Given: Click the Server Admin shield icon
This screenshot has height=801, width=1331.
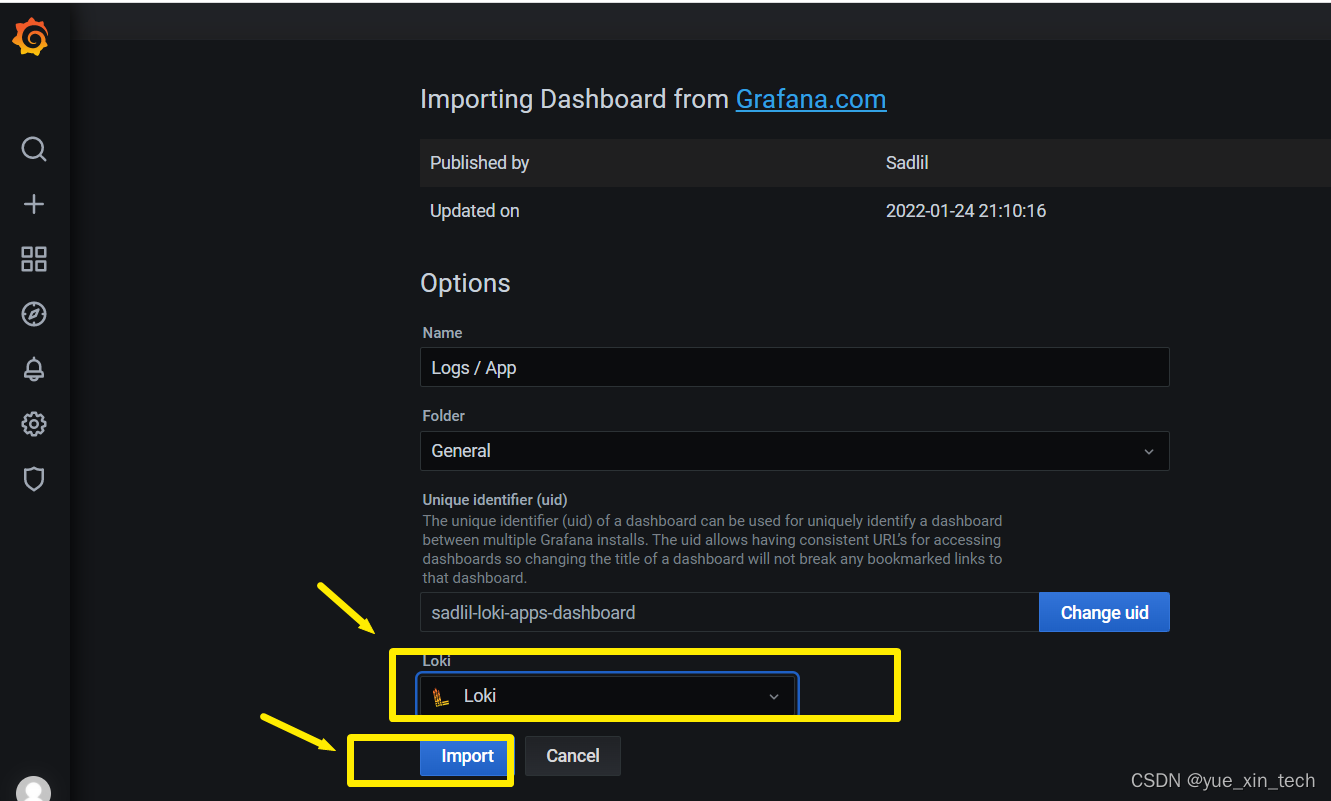Looking at the screenshot, I should point(33,478).
